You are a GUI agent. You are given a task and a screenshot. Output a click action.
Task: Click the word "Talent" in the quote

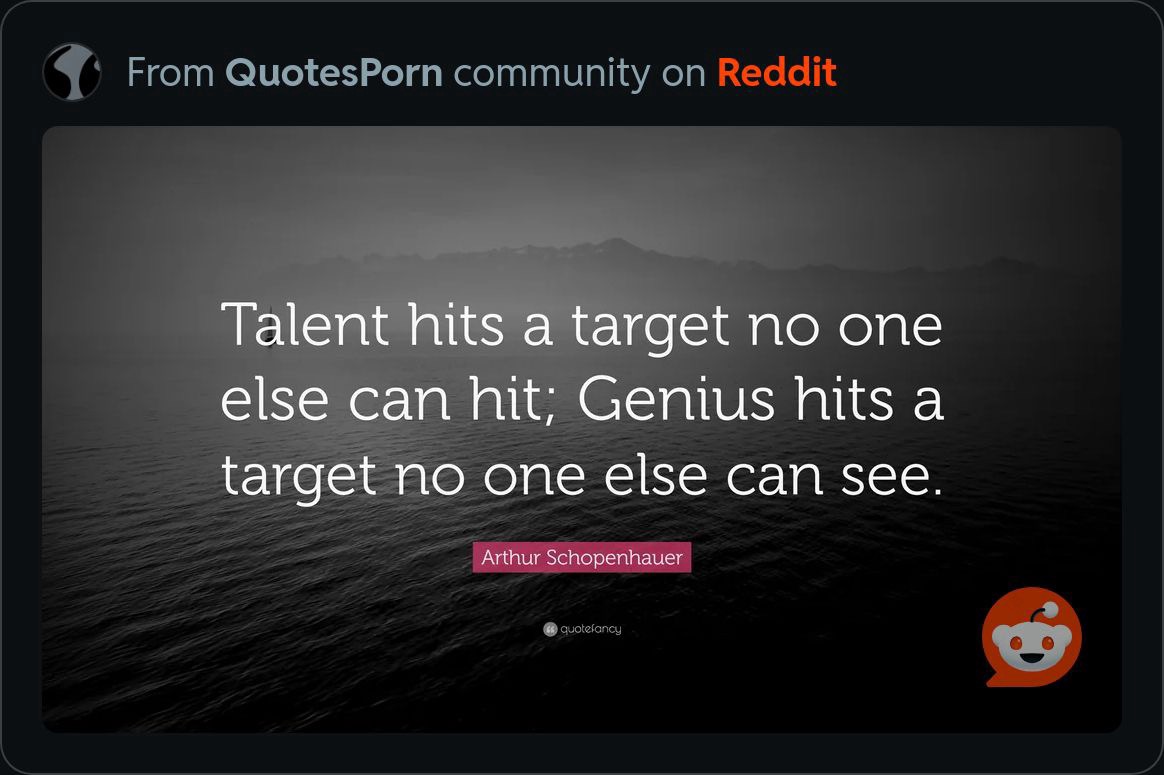coord(304,325)
